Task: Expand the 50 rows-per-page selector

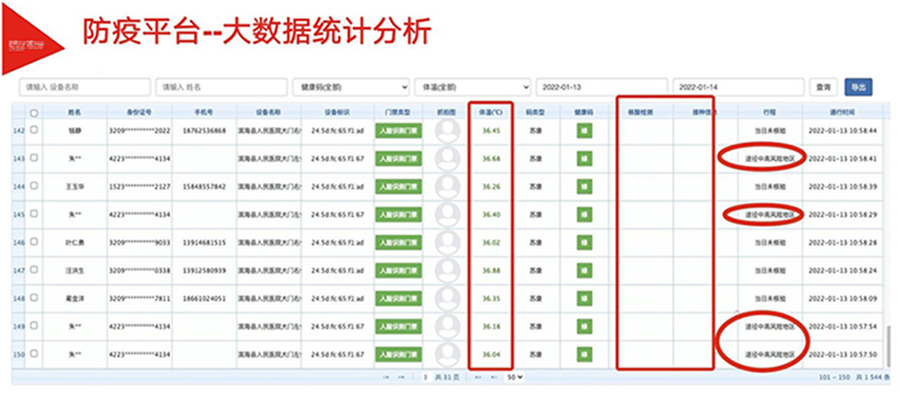Action: (x=514, y=377)
